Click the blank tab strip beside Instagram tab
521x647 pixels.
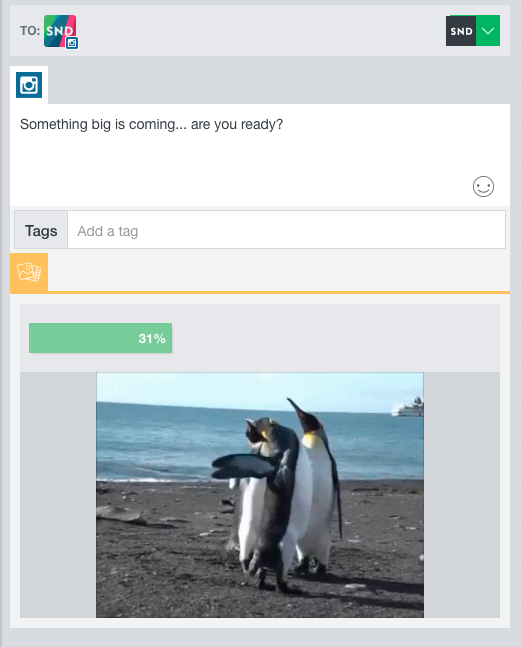(x=279, y=85)
